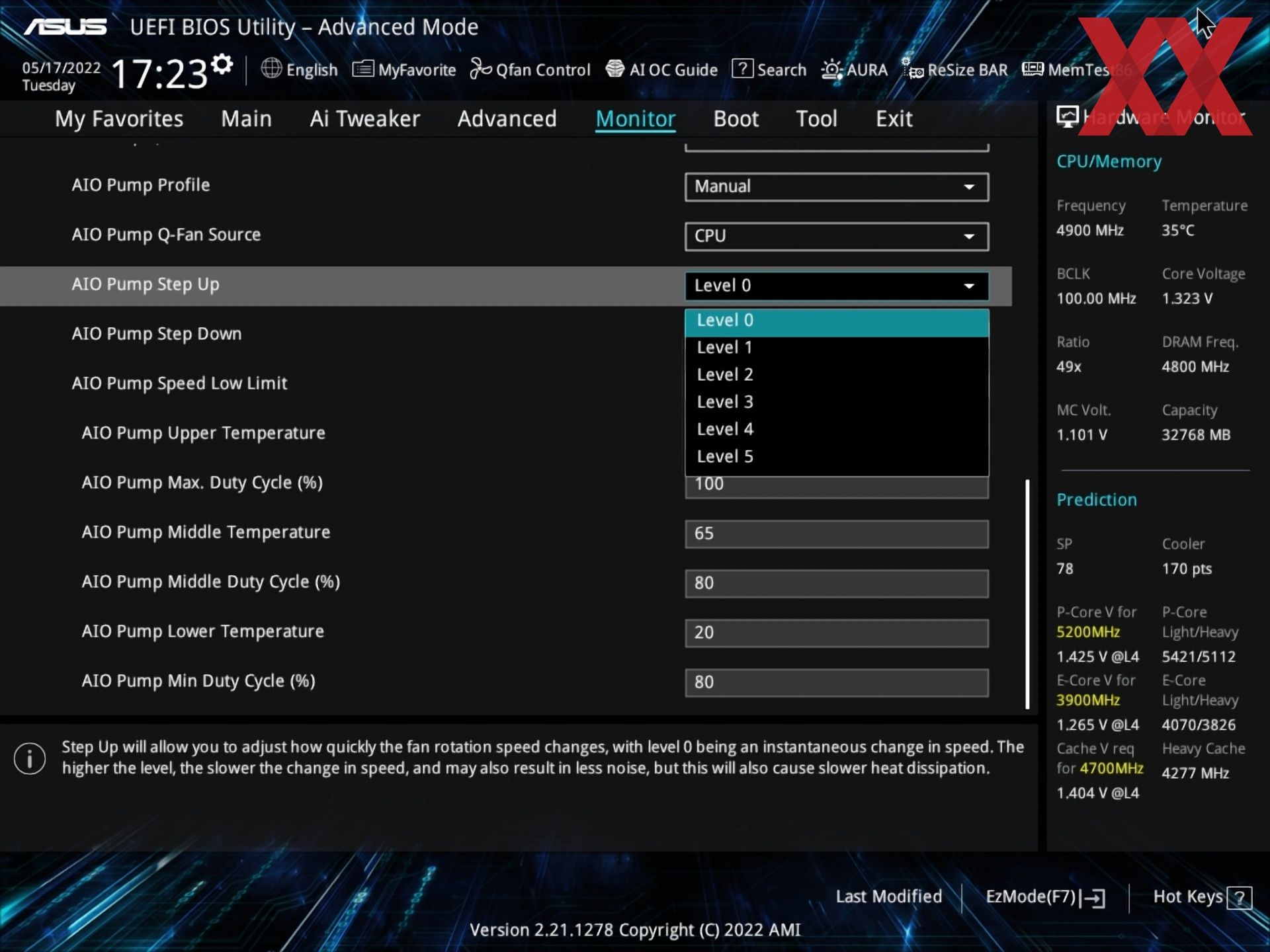Toggle the ReSize BAR icon
The width and height of the screenshot is (1270, 952).
(913, 68)
